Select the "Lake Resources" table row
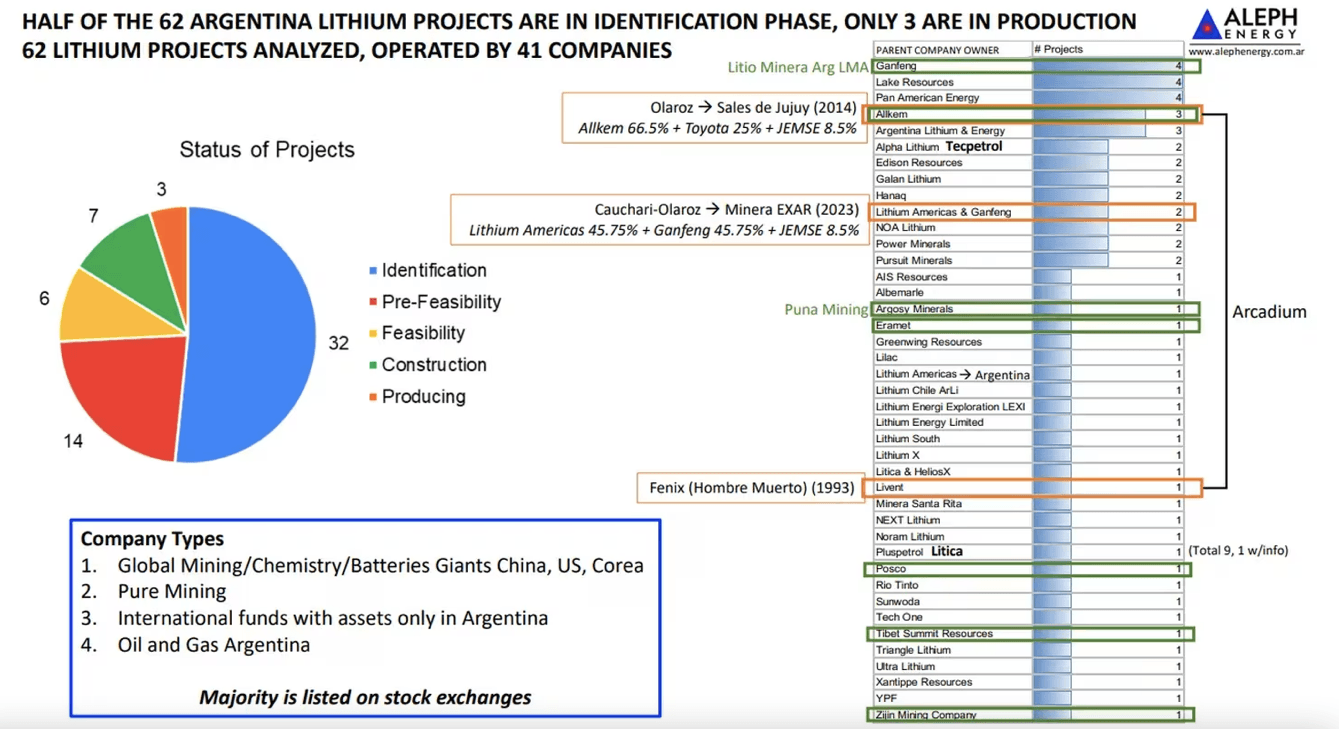 [1029, 82]
